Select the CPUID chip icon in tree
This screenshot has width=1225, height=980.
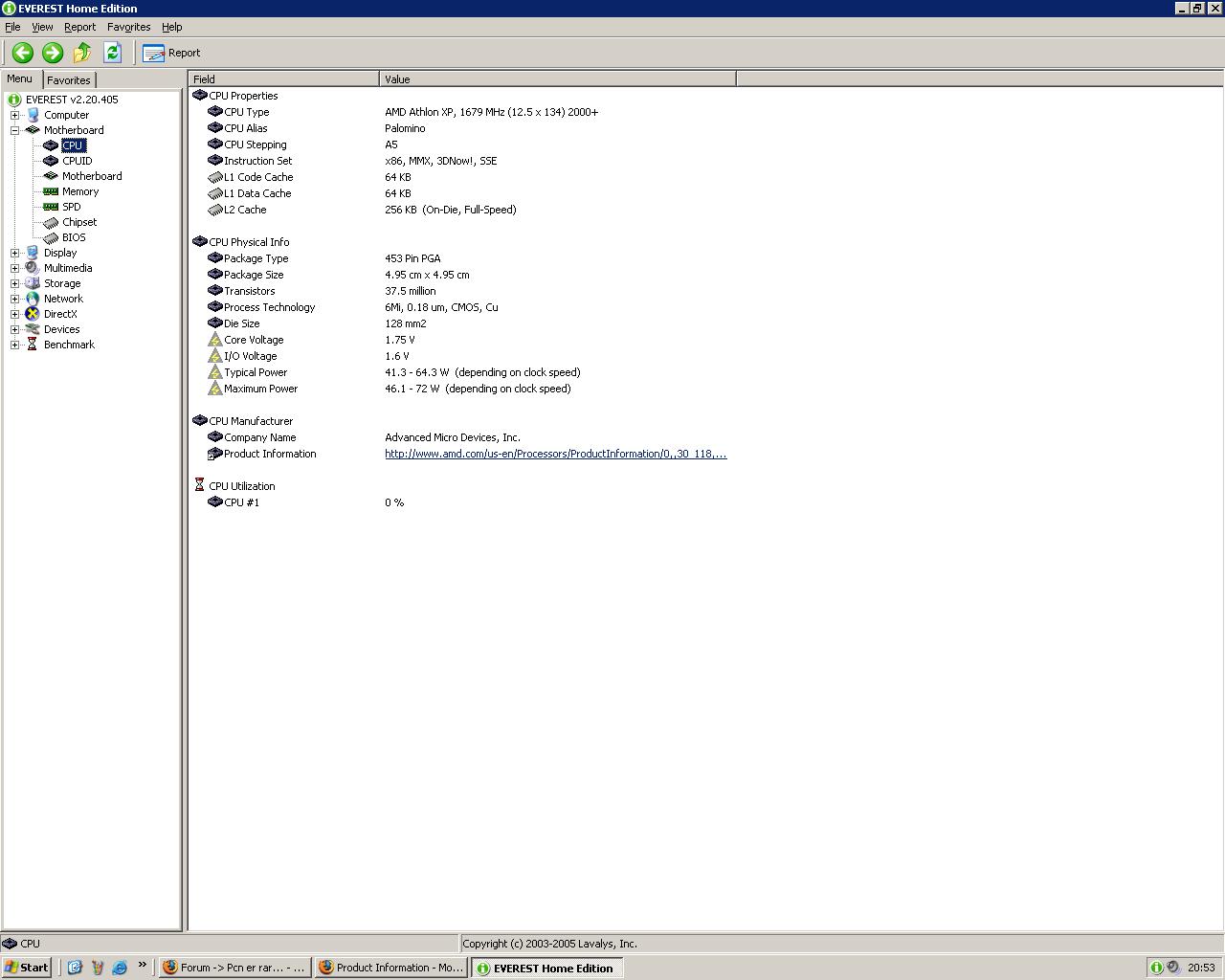(51, 161)
